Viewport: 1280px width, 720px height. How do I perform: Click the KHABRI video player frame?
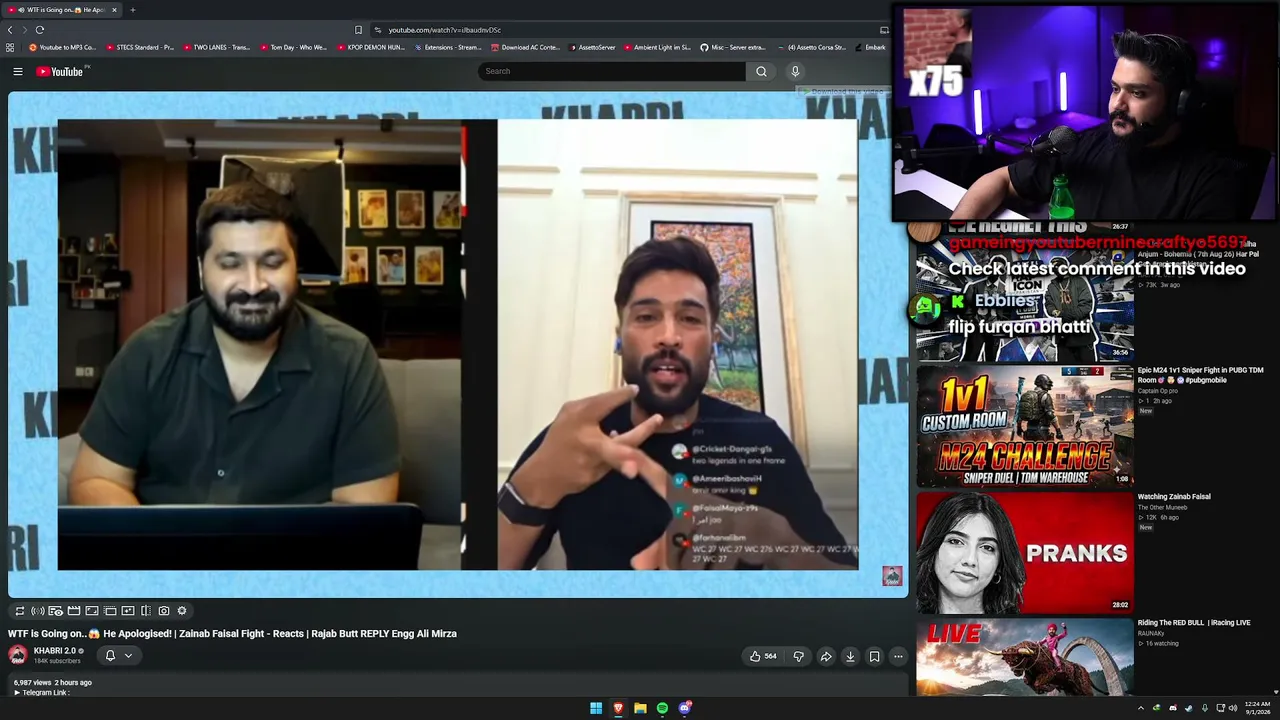tap(458, 345)
